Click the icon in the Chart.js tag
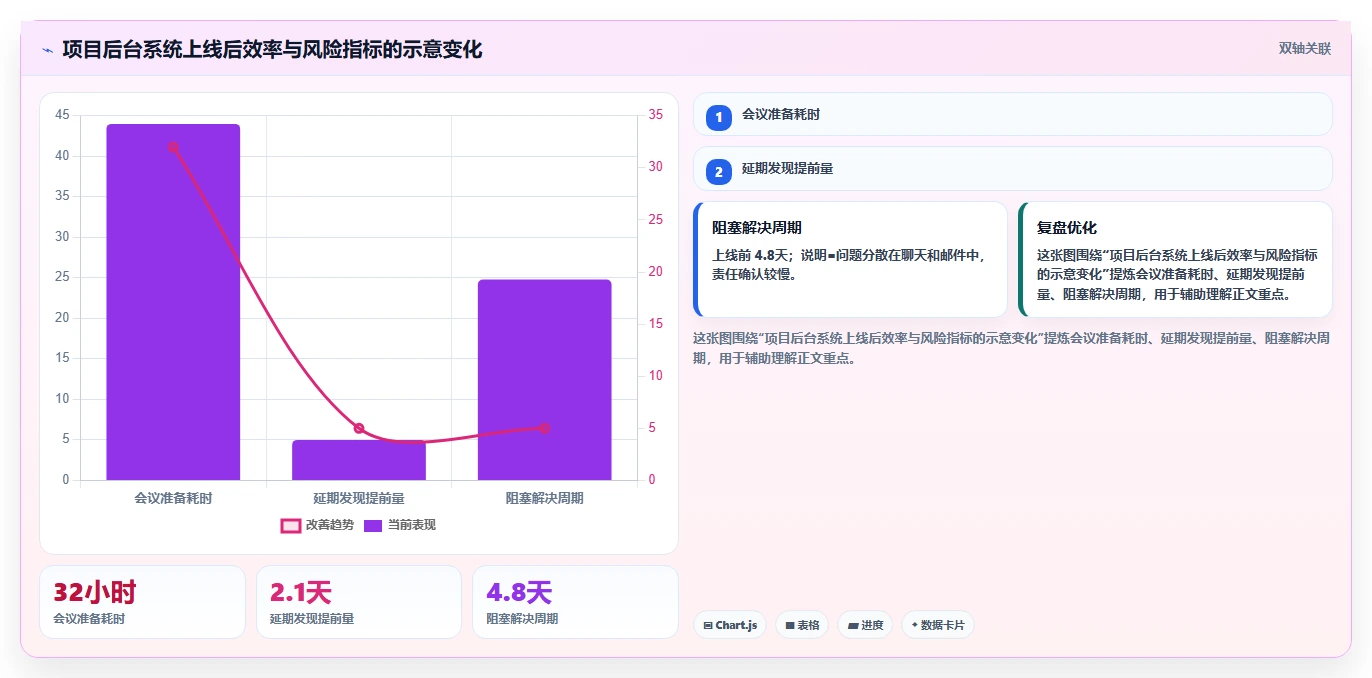1372x678 pixels. (708, 626)
